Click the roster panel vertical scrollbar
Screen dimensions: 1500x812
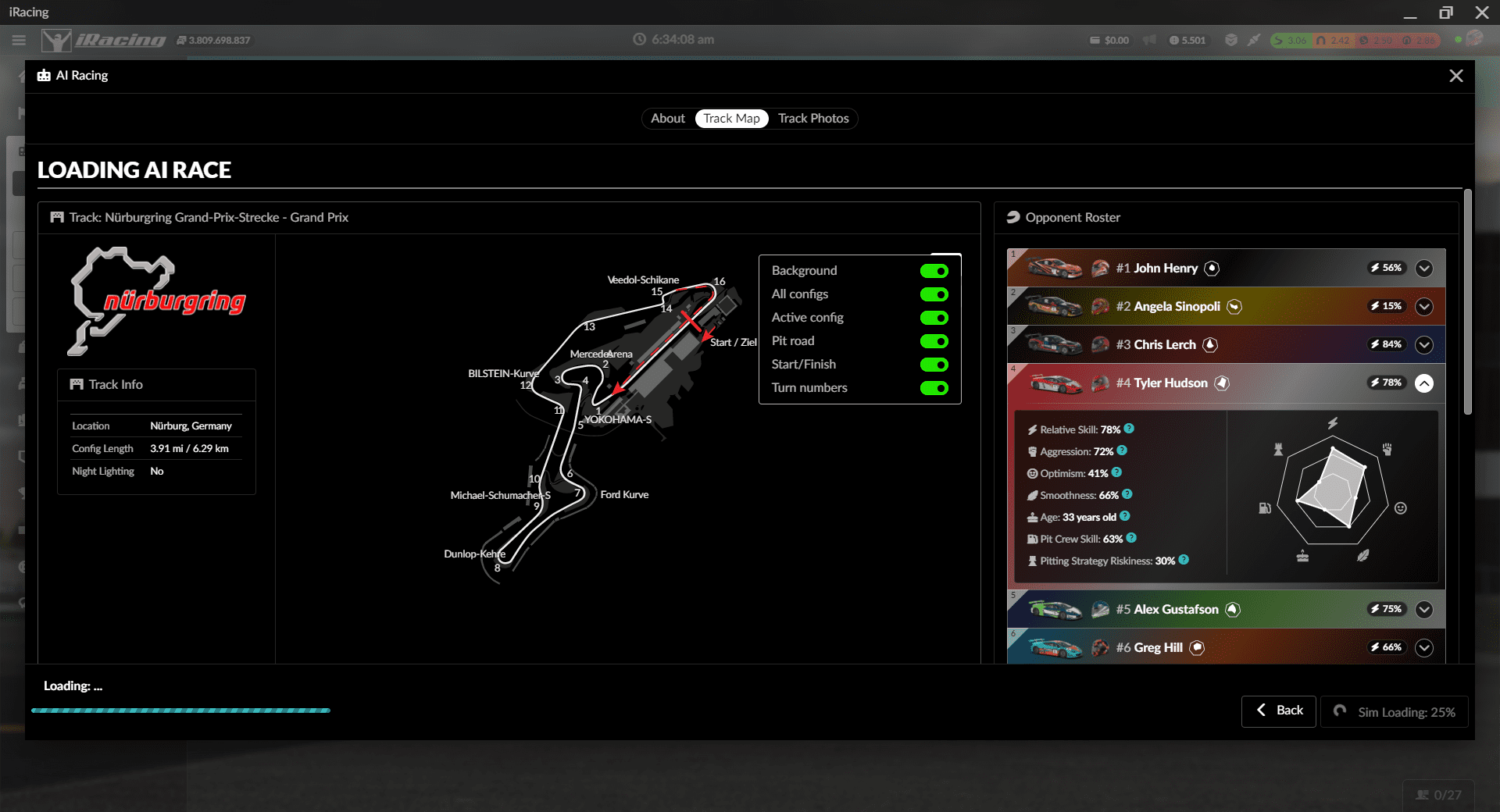point(1468,301)
